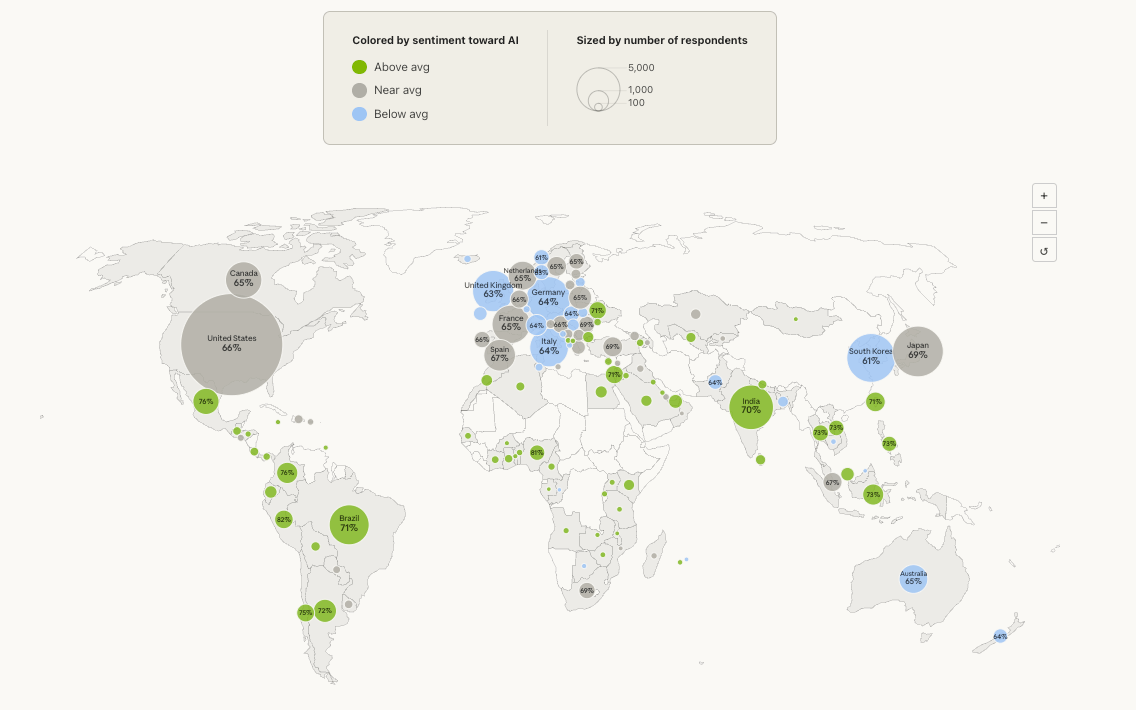Open the France 65% bubble
The width and height of the screenshot is (1136, 710).
[511, 323]
